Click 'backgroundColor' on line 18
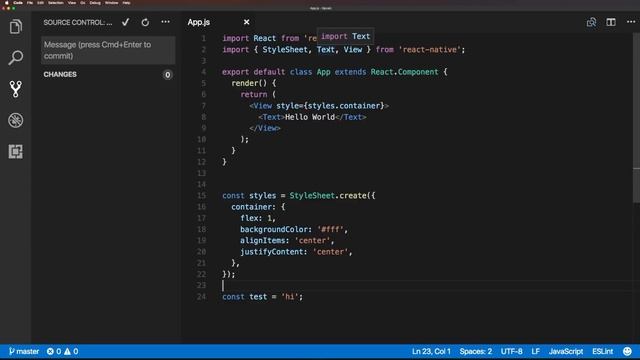 273,229
